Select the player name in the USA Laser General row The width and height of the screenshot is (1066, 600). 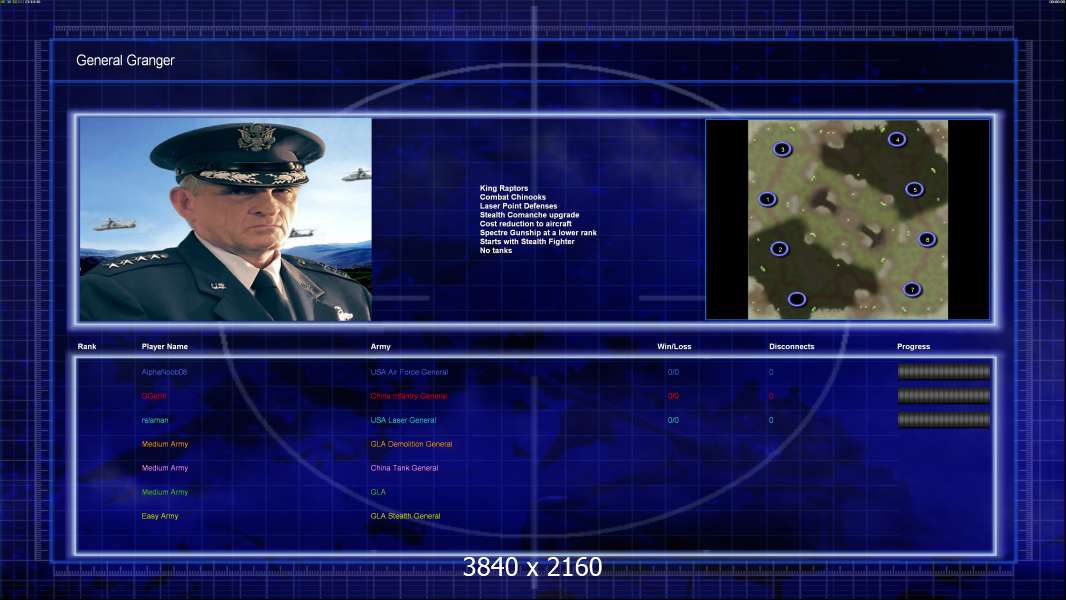155,421
